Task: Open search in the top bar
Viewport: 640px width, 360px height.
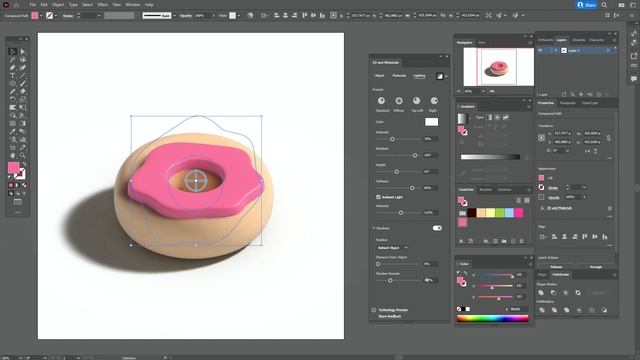Action: [x=604, y=5]
